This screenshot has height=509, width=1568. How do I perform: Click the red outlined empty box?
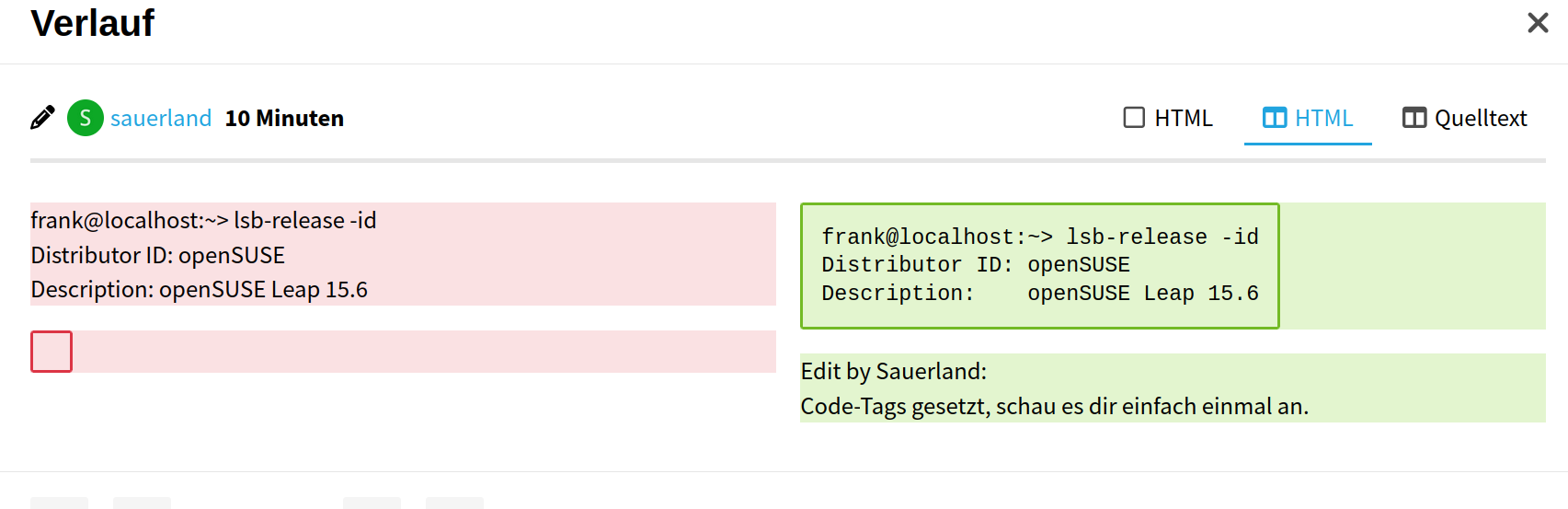(52, 352)
